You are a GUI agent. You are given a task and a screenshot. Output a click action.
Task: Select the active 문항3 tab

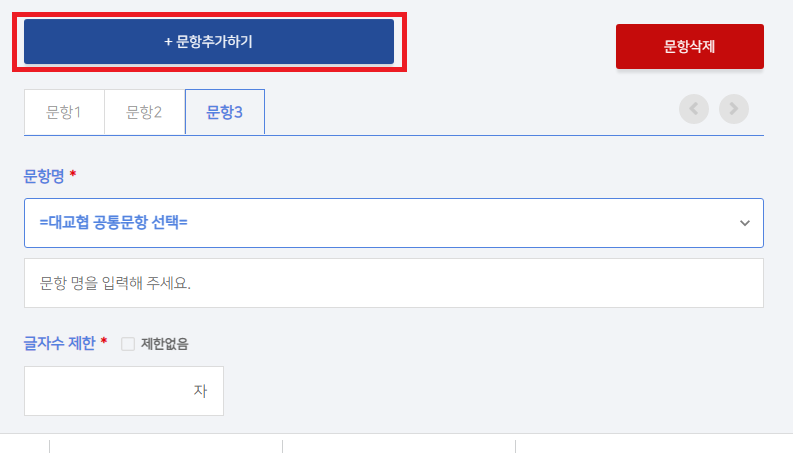pyautogui.click(x=225, y=112)
